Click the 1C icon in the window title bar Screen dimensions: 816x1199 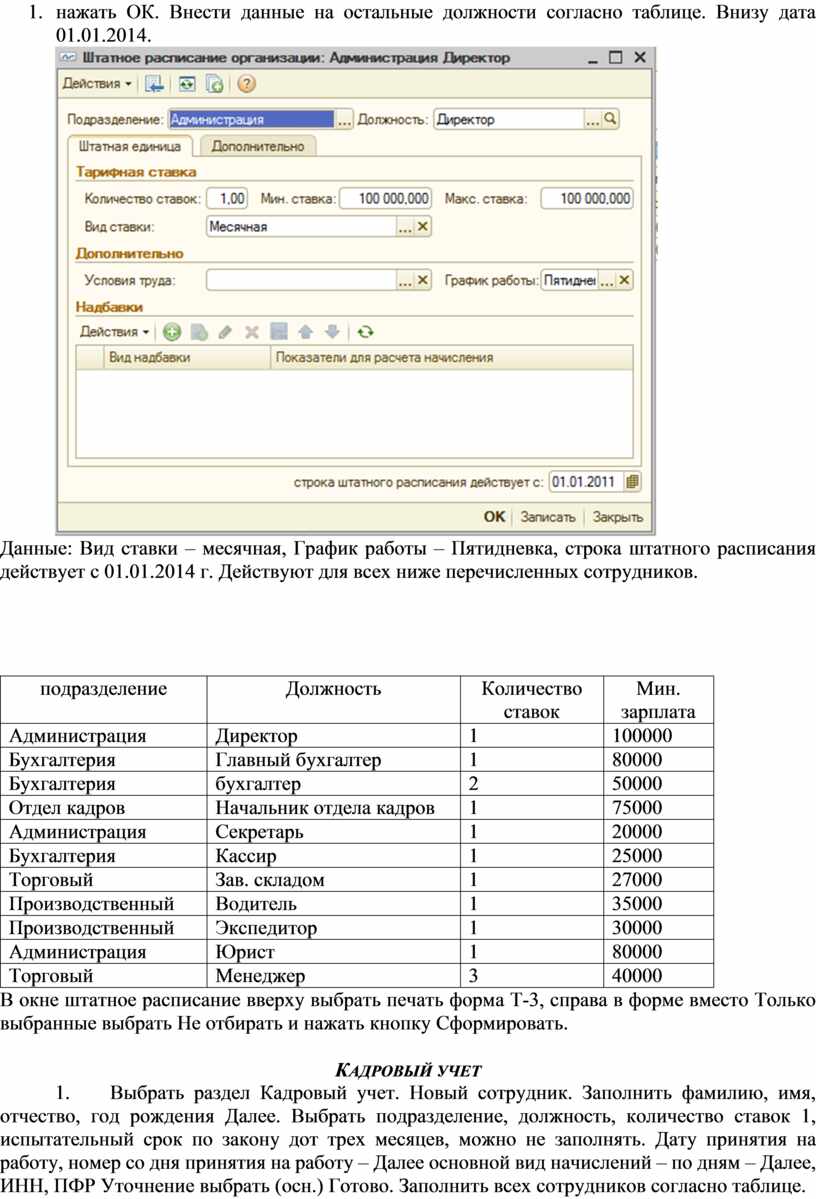tap(69, 58)
